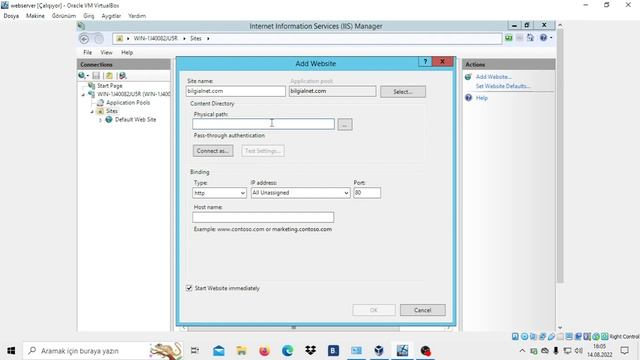
Task: Open Dropbox from the taskbar
Action: [x=310, y=351]
